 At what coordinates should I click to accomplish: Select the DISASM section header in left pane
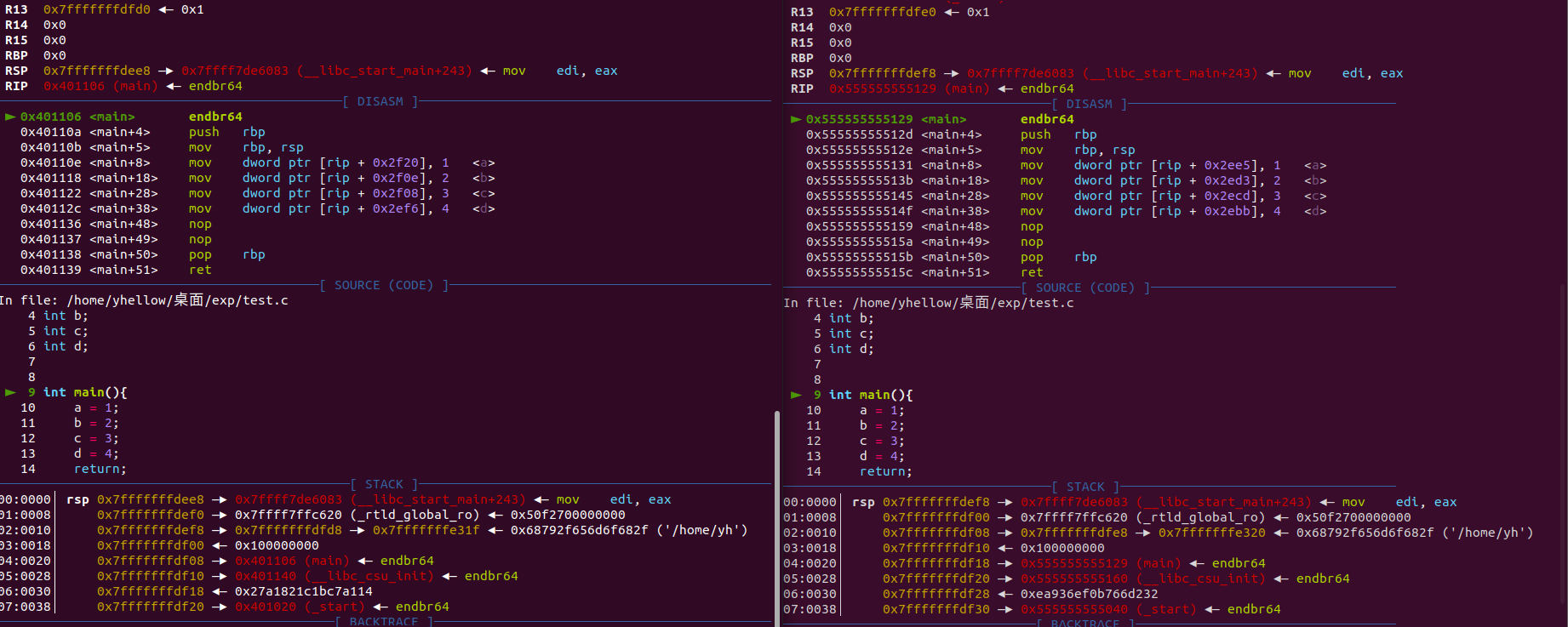(380, 101)
